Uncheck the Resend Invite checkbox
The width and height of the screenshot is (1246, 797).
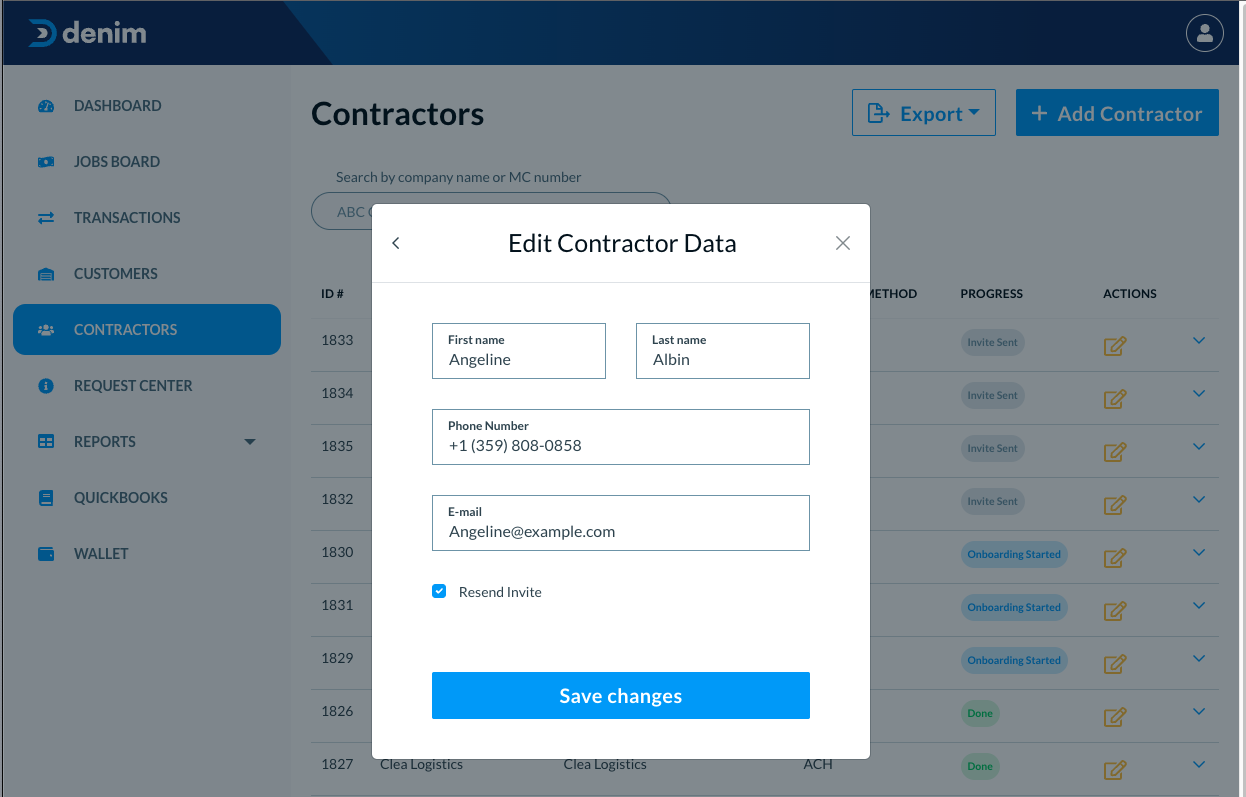click(439, 591)
